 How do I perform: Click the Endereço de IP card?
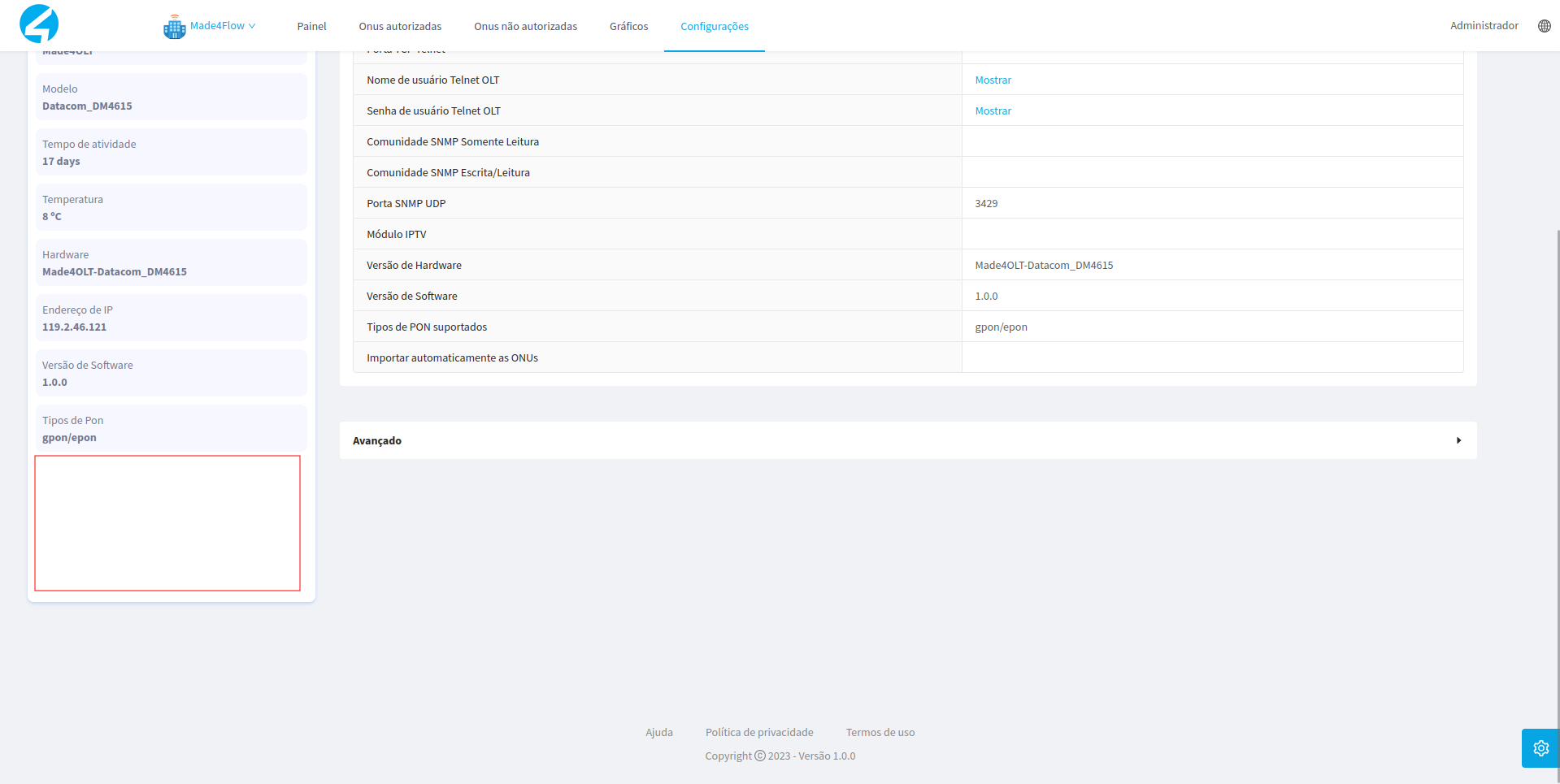(x=171, y=318)
